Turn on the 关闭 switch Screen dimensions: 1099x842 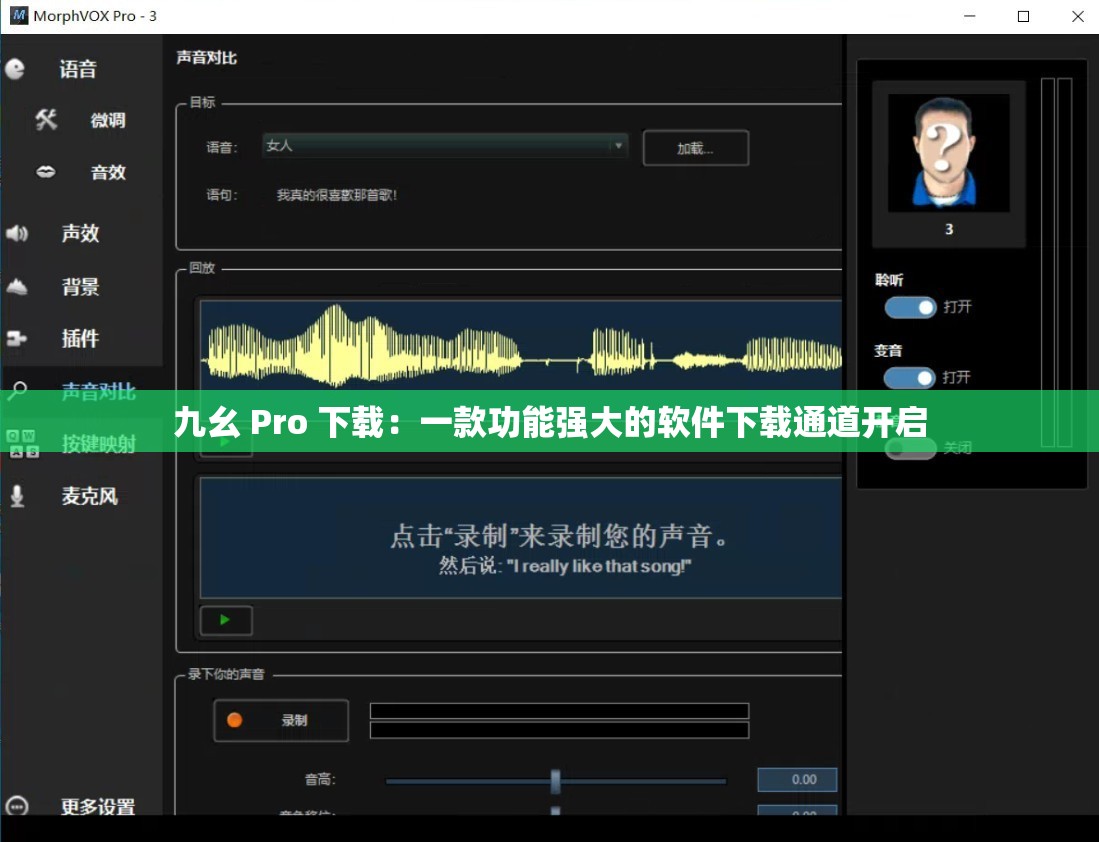coord(910,448)
